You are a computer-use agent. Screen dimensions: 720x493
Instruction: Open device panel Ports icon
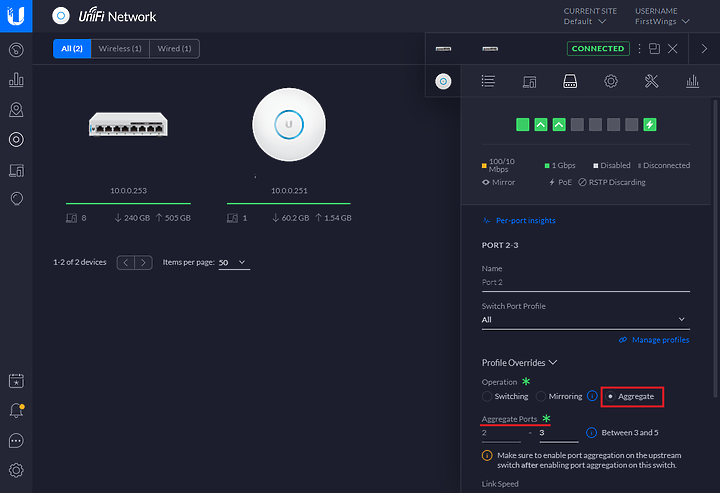(x=570, y=82)
